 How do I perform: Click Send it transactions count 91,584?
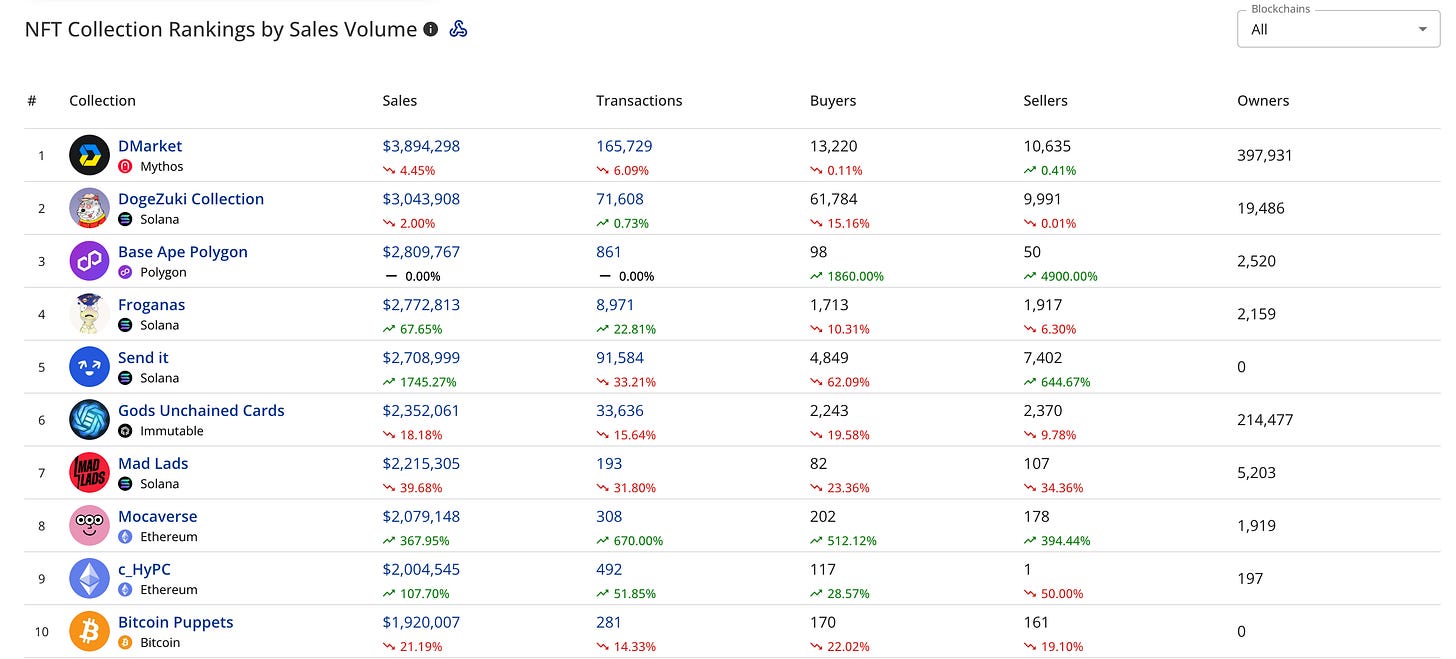[x=620, y=358]
